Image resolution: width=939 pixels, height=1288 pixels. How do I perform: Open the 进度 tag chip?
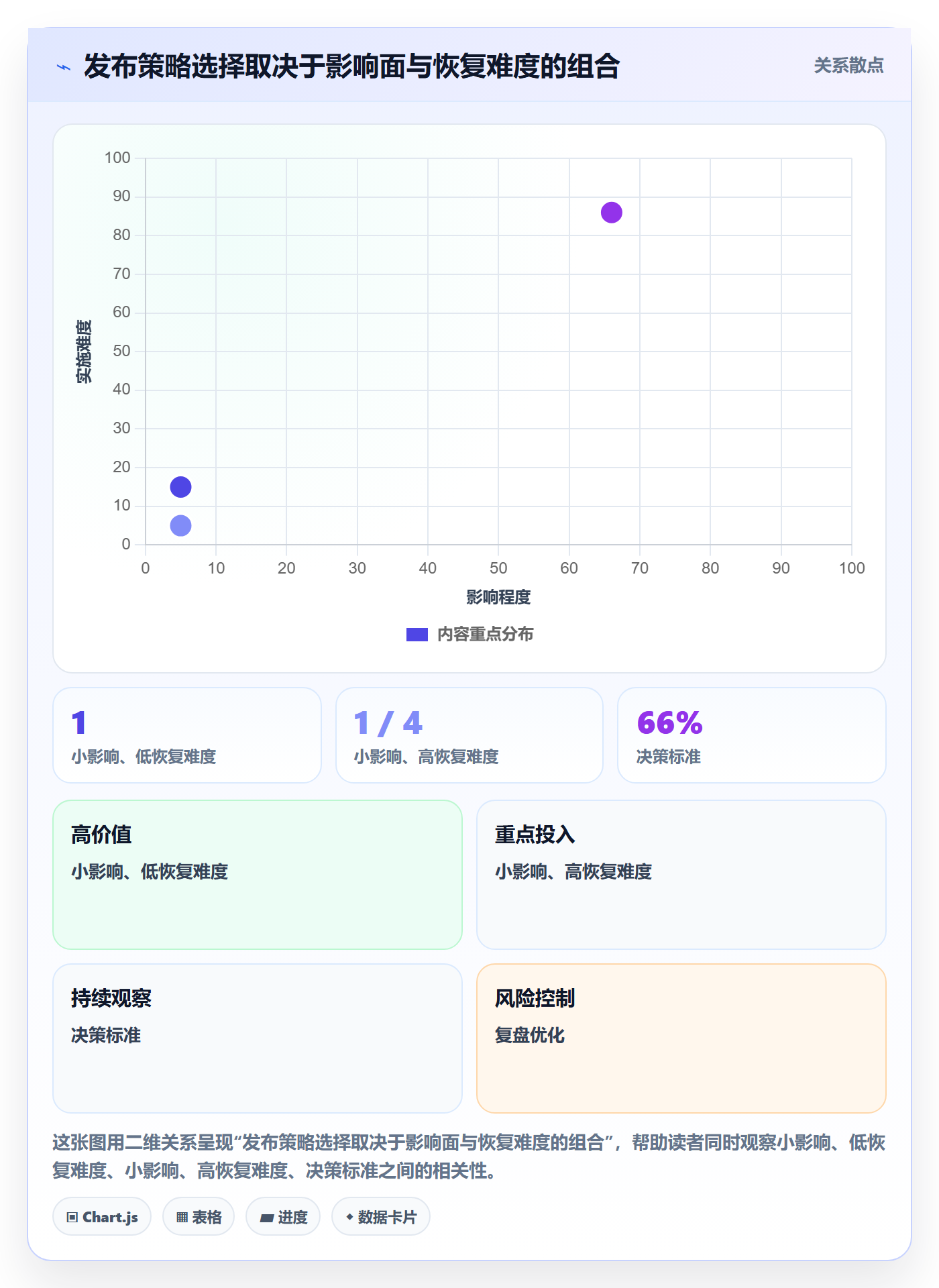(283, 1217)
